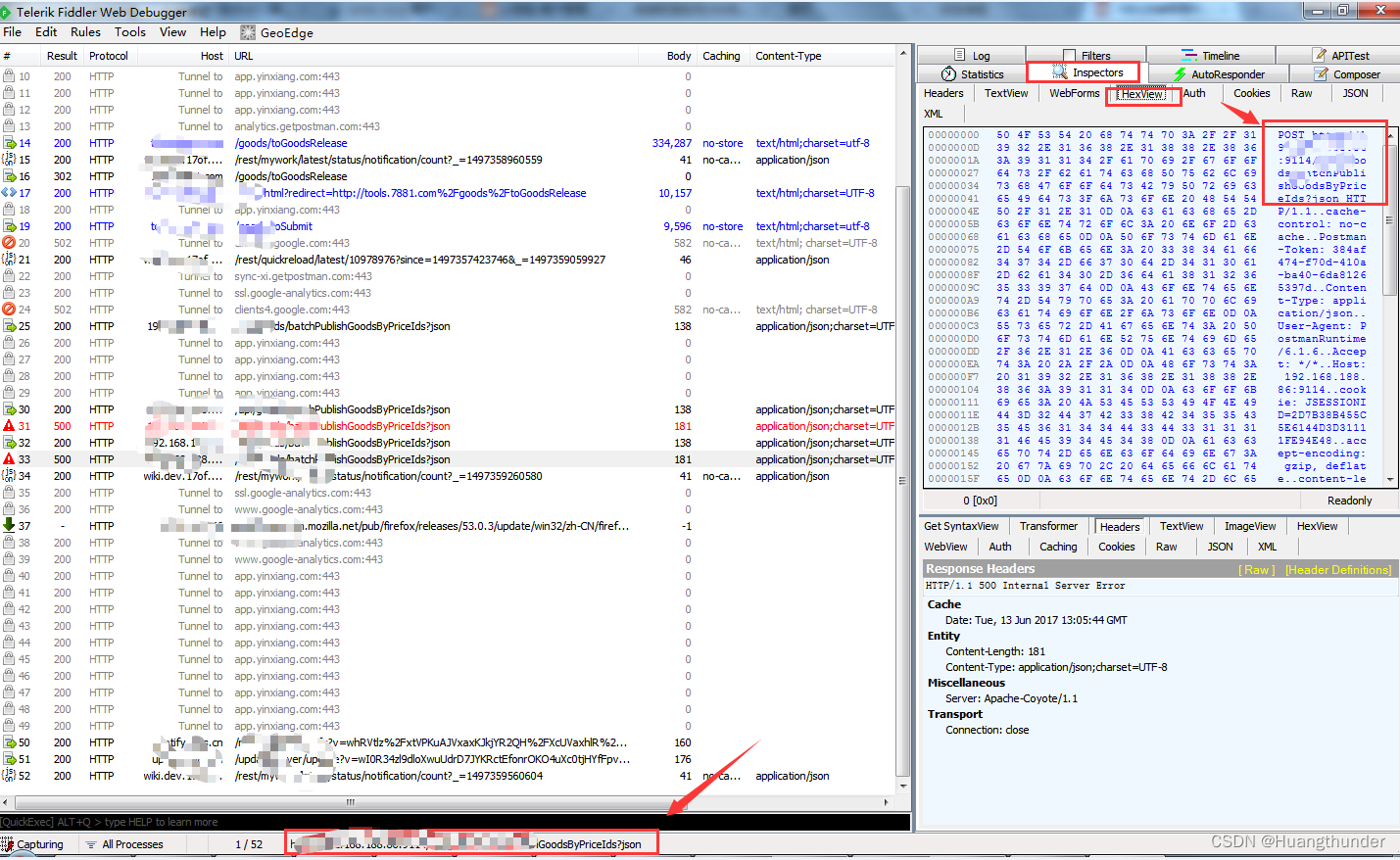
Task: Click the error icon of session 33
Action: pyautogui.click(x=9, y=459)
